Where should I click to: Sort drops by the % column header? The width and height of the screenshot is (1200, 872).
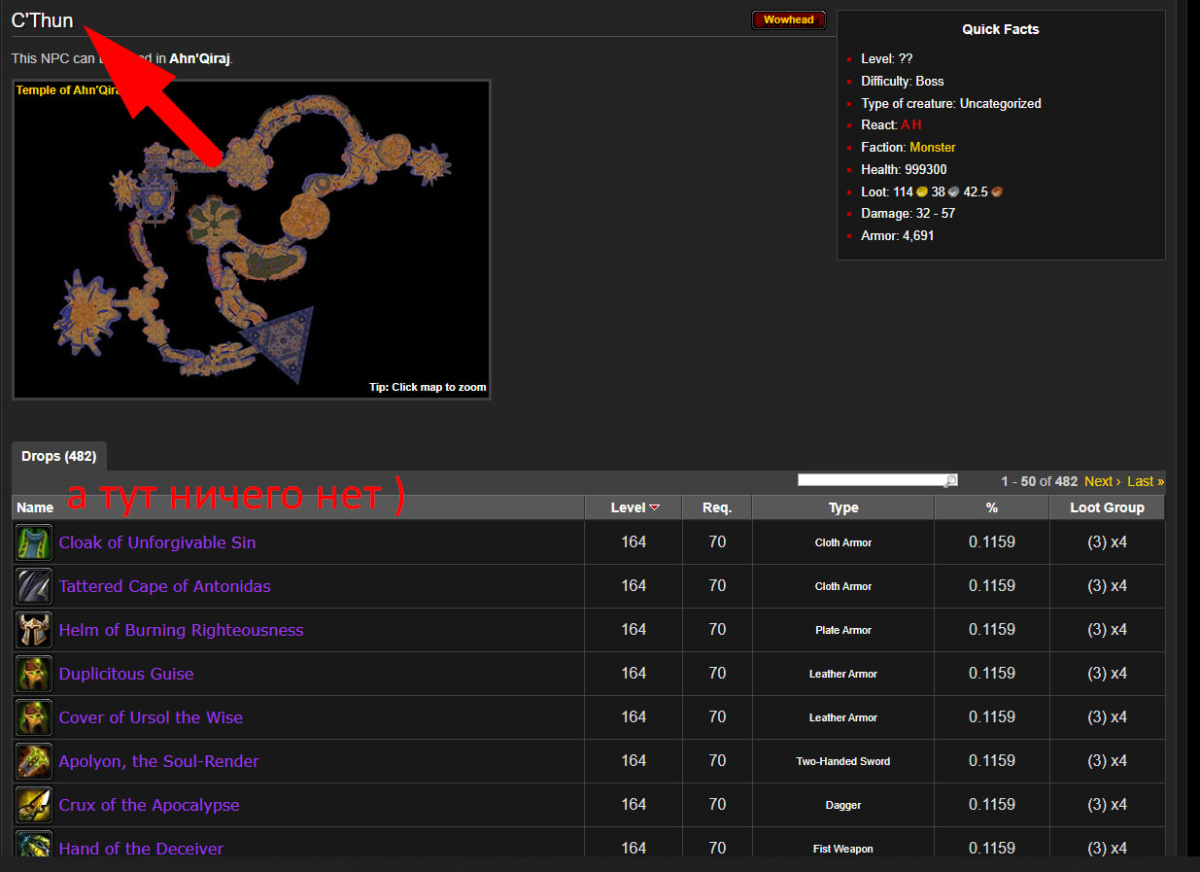[991, 508]
